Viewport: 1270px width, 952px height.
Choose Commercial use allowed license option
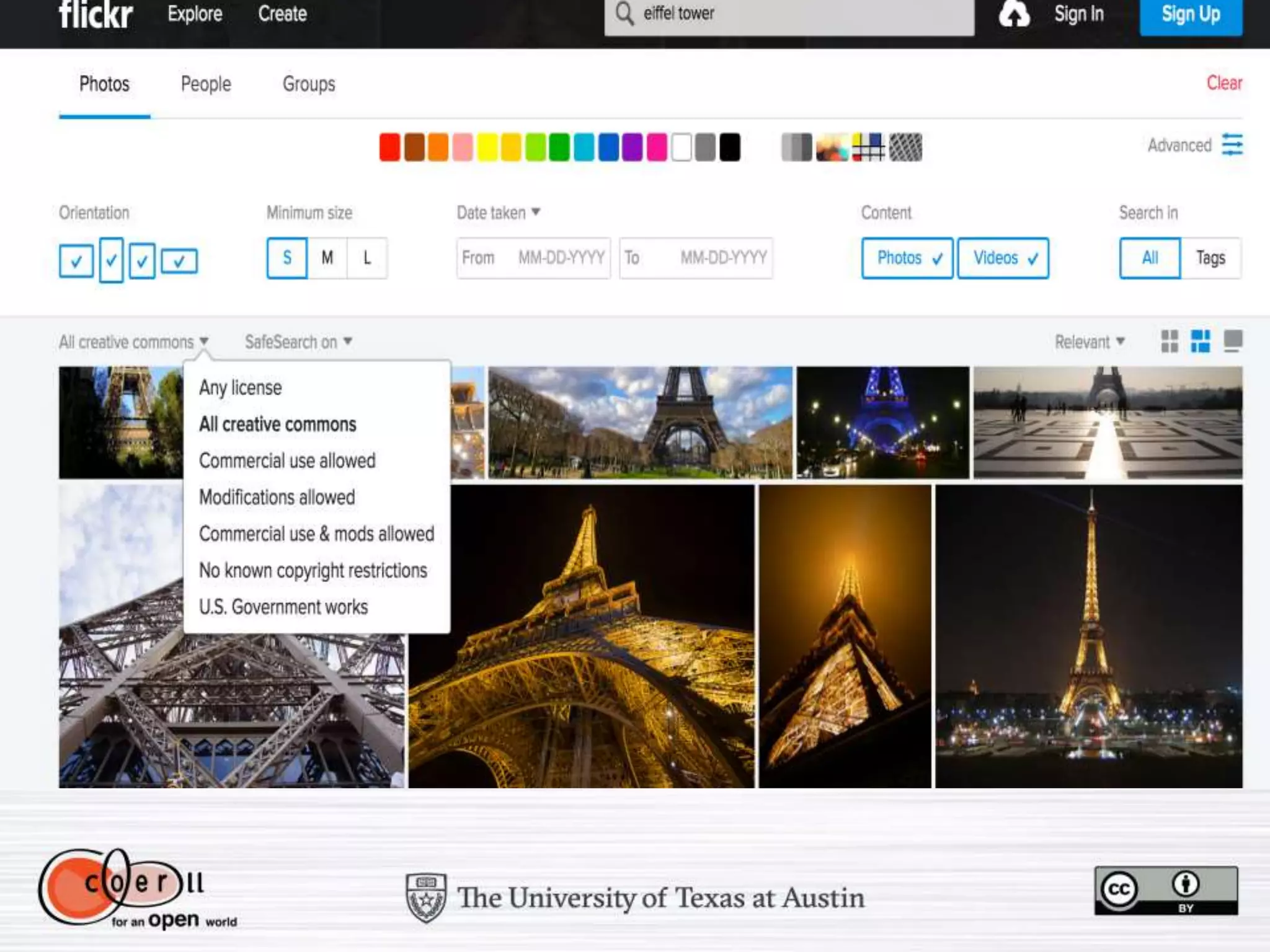pyautogui.click(x=287, y=461)
